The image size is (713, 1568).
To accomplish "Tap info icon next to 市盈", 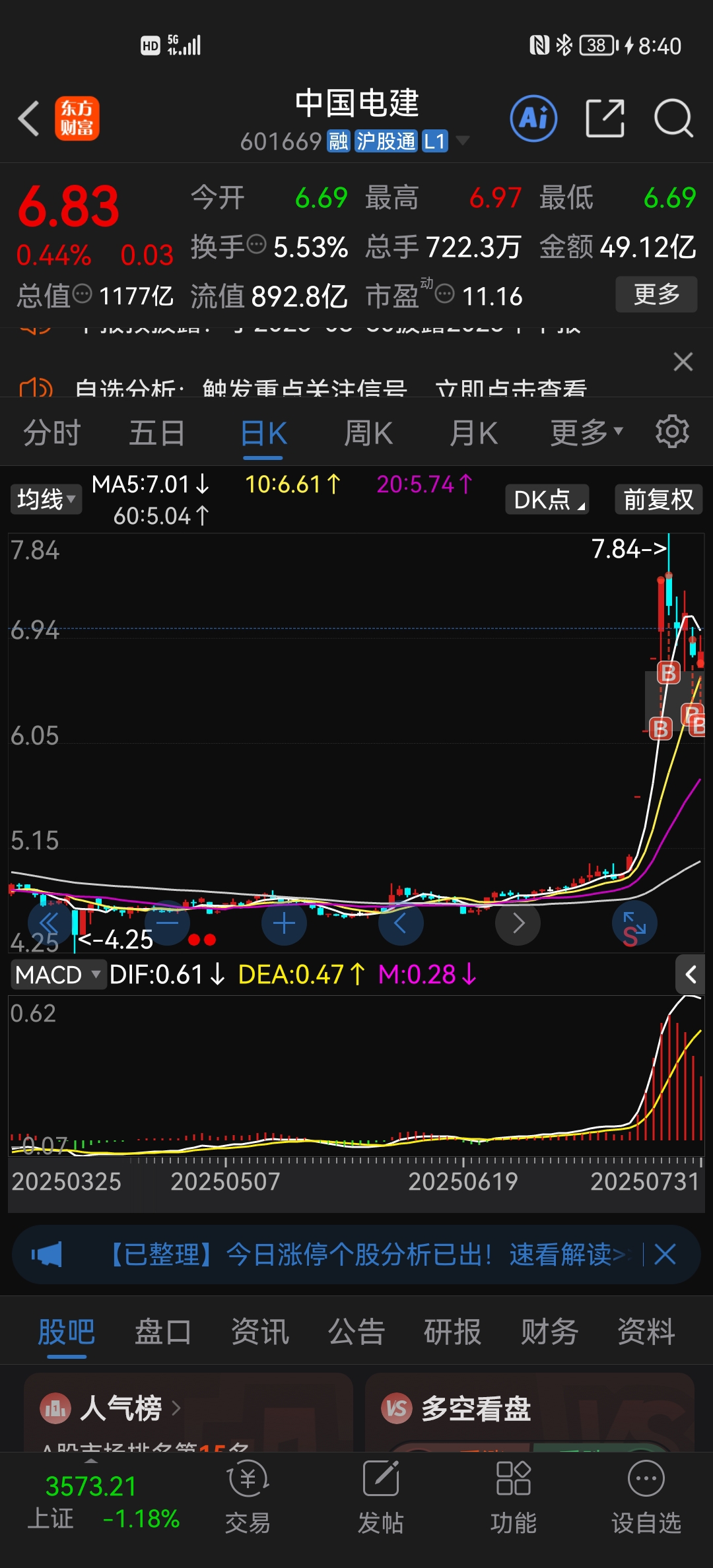I will (445, 294).
